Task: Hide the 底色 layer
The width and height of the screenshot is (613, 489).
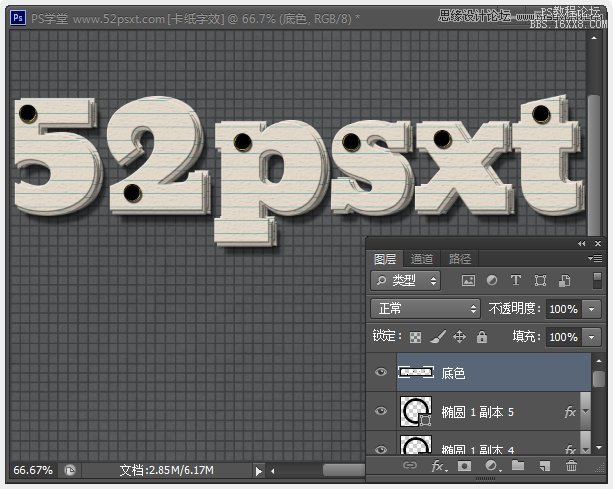Action: tap(381, 372)
